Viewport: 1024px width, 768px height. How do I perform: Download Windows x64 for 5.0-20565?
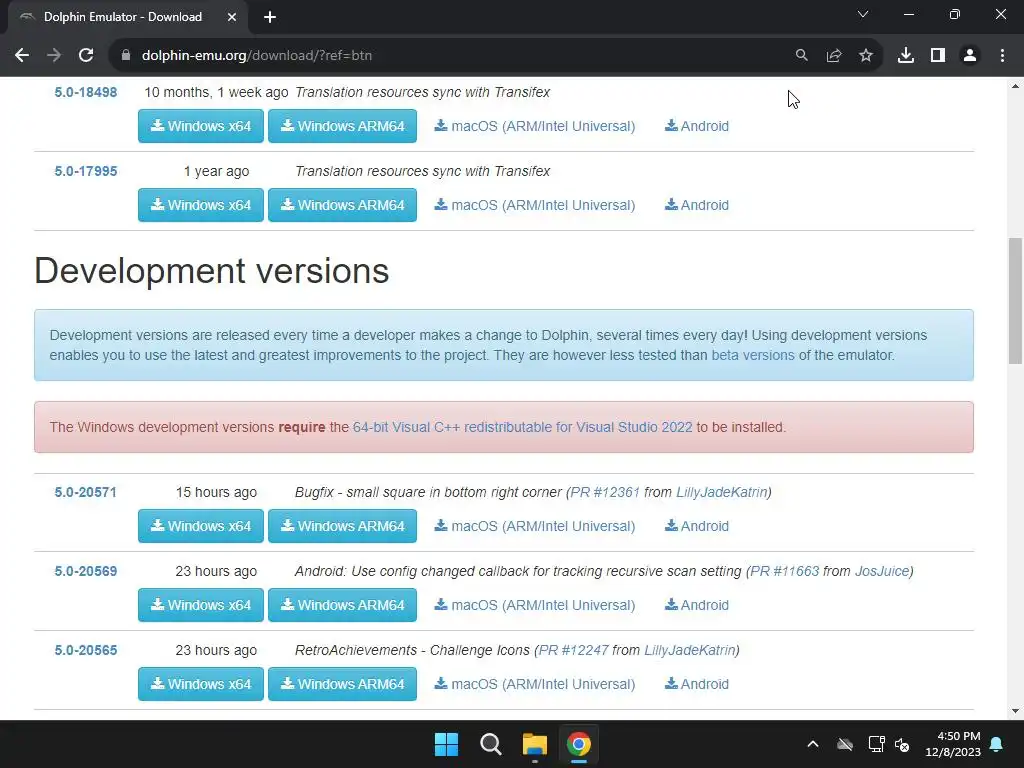201,684
